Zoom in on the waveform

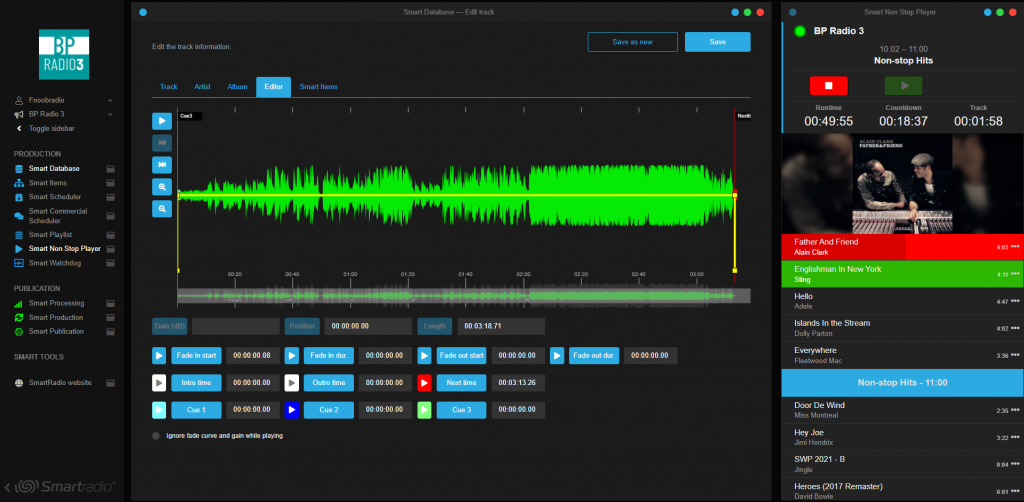(161, 187)
